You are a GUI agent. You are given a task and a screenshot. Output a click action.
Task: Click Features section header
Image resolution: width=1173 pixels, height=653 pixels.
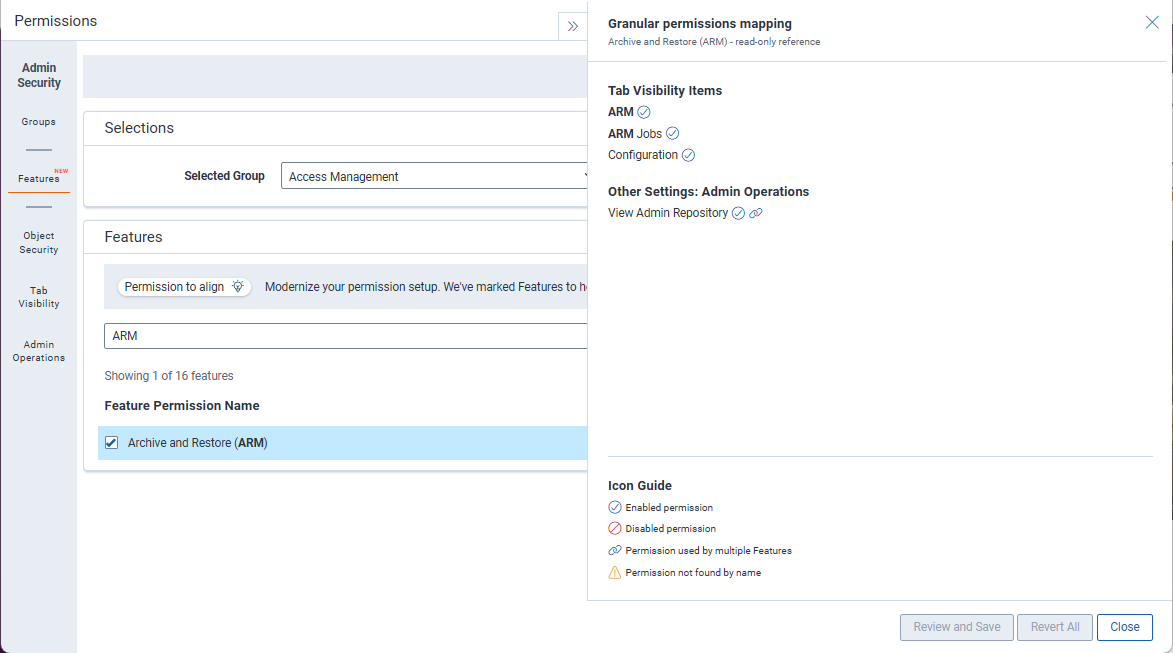pos(133,237)
